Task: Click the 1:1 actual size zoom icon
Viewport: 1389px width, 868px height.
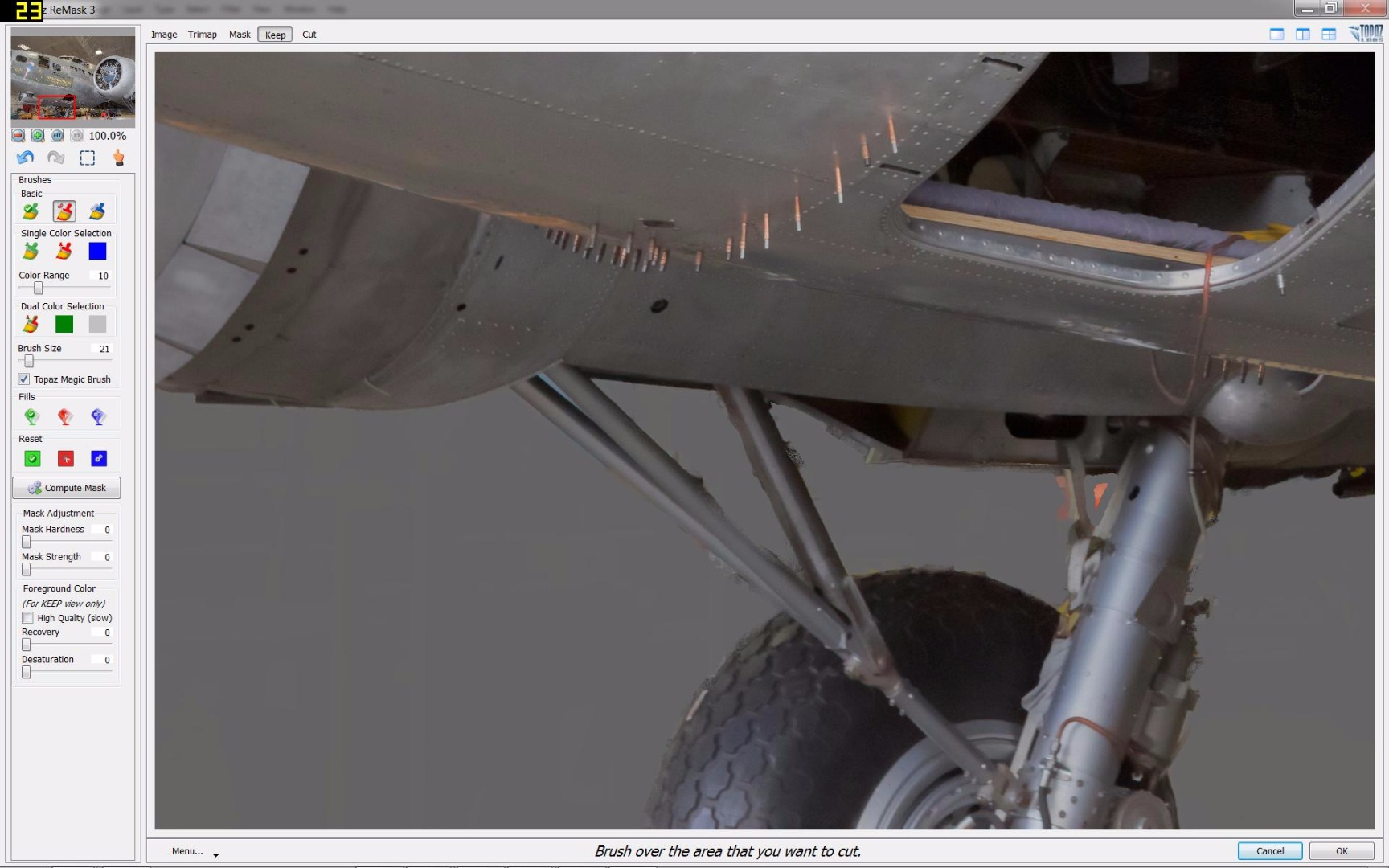Action: click(x=76, y=136)
